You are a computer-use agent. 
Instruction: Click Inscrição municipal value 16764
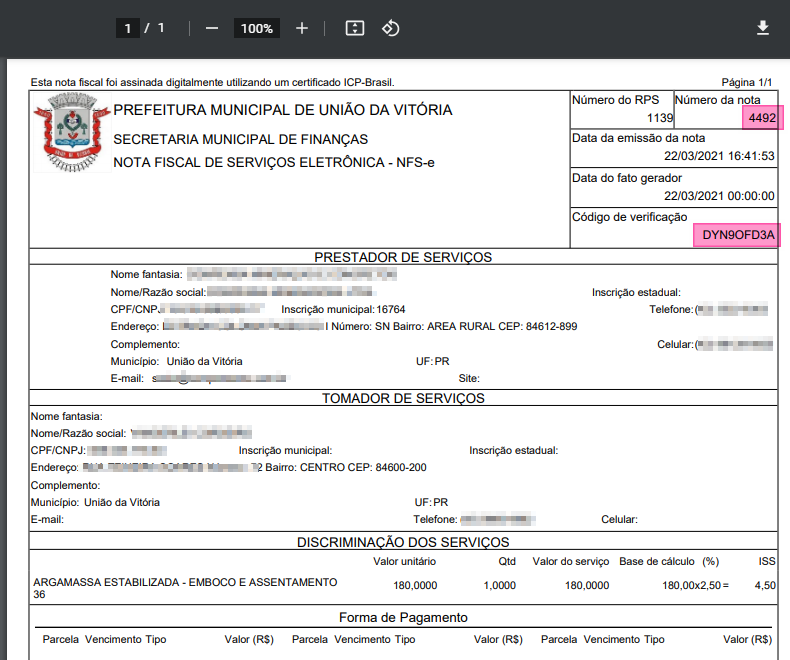coord(390,309)
